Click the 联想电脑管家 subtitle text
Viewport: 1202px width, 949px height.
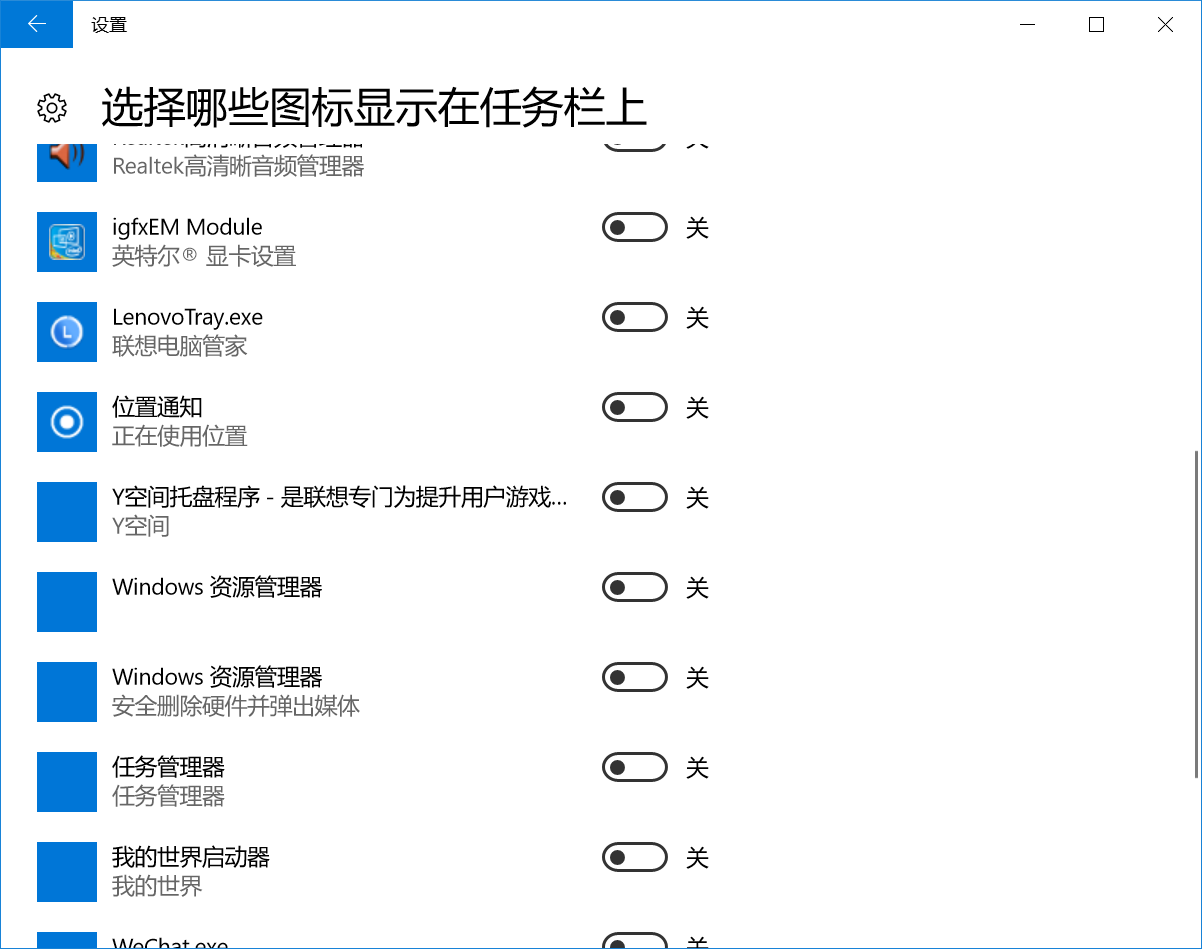[180, 346]
